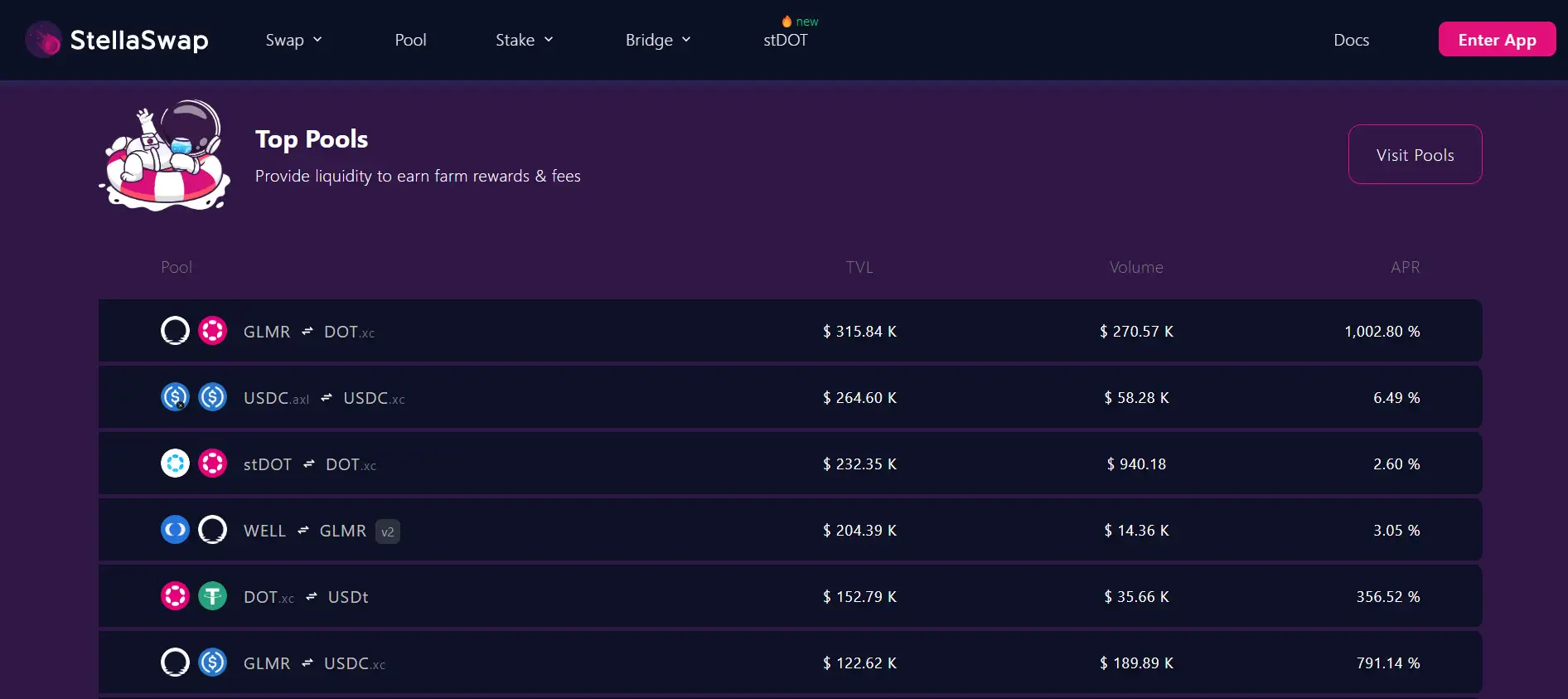Click the swap arrows icon in WELL/GLMR row

303,531
